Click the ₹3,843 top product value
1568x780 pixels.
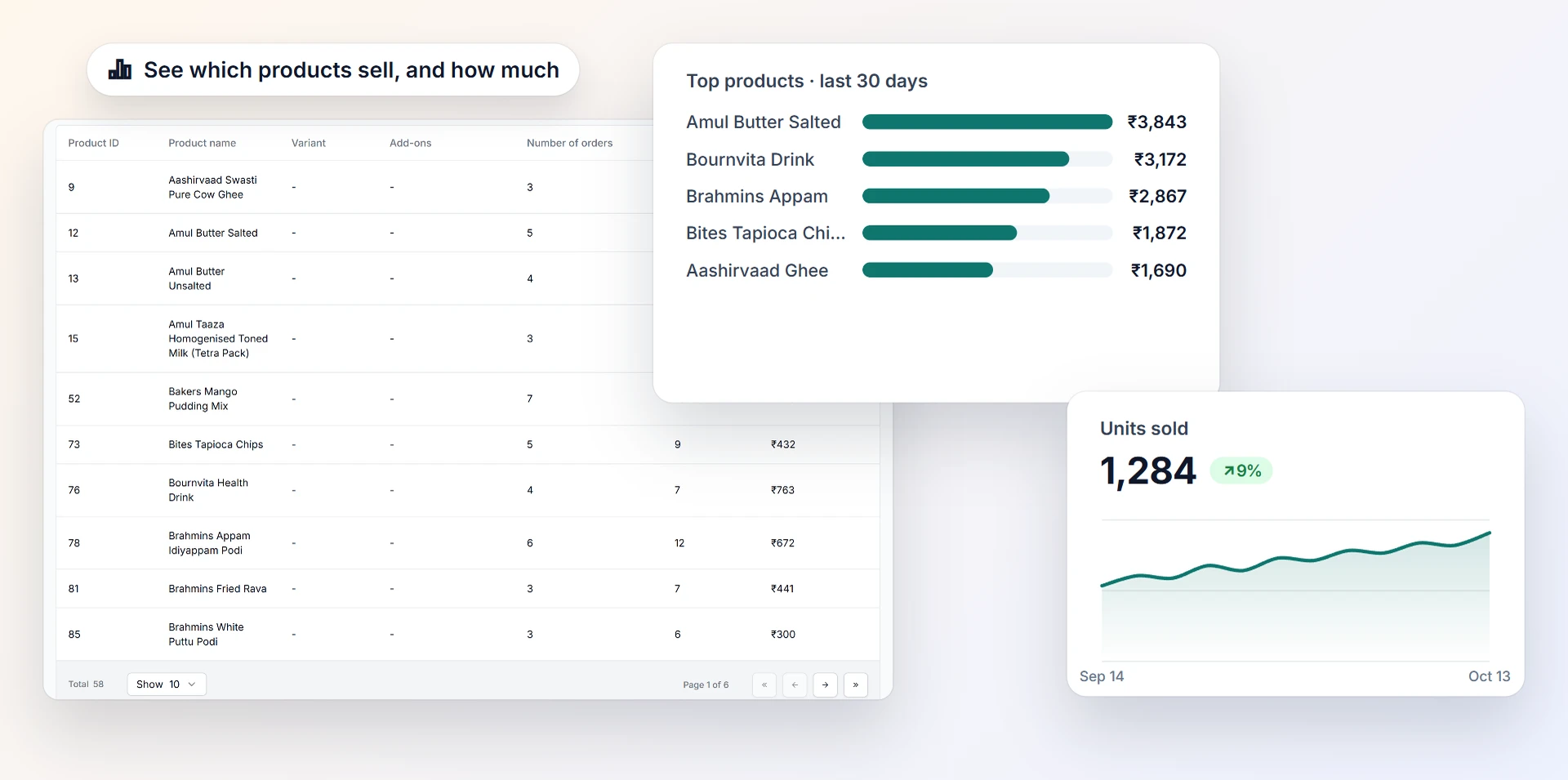(1156, 122)
